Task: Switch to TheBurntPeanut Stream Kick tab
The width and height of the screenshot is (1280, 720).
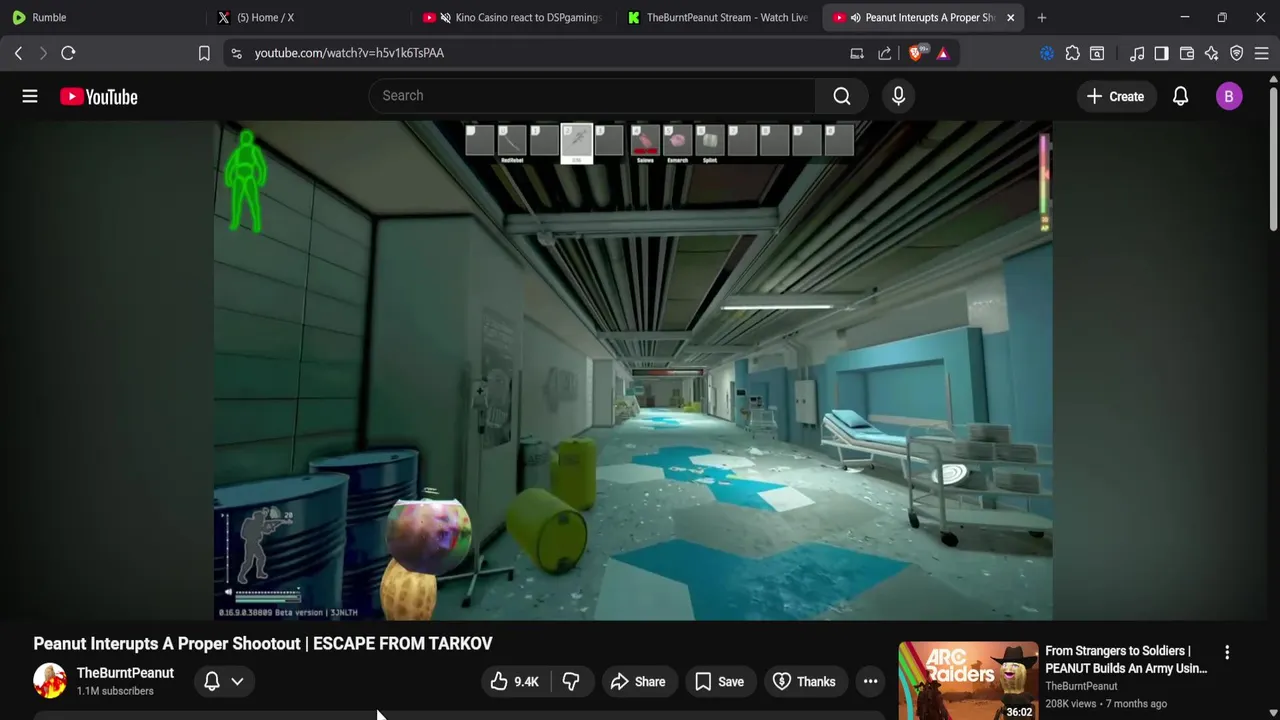Action: pos(718,17)
